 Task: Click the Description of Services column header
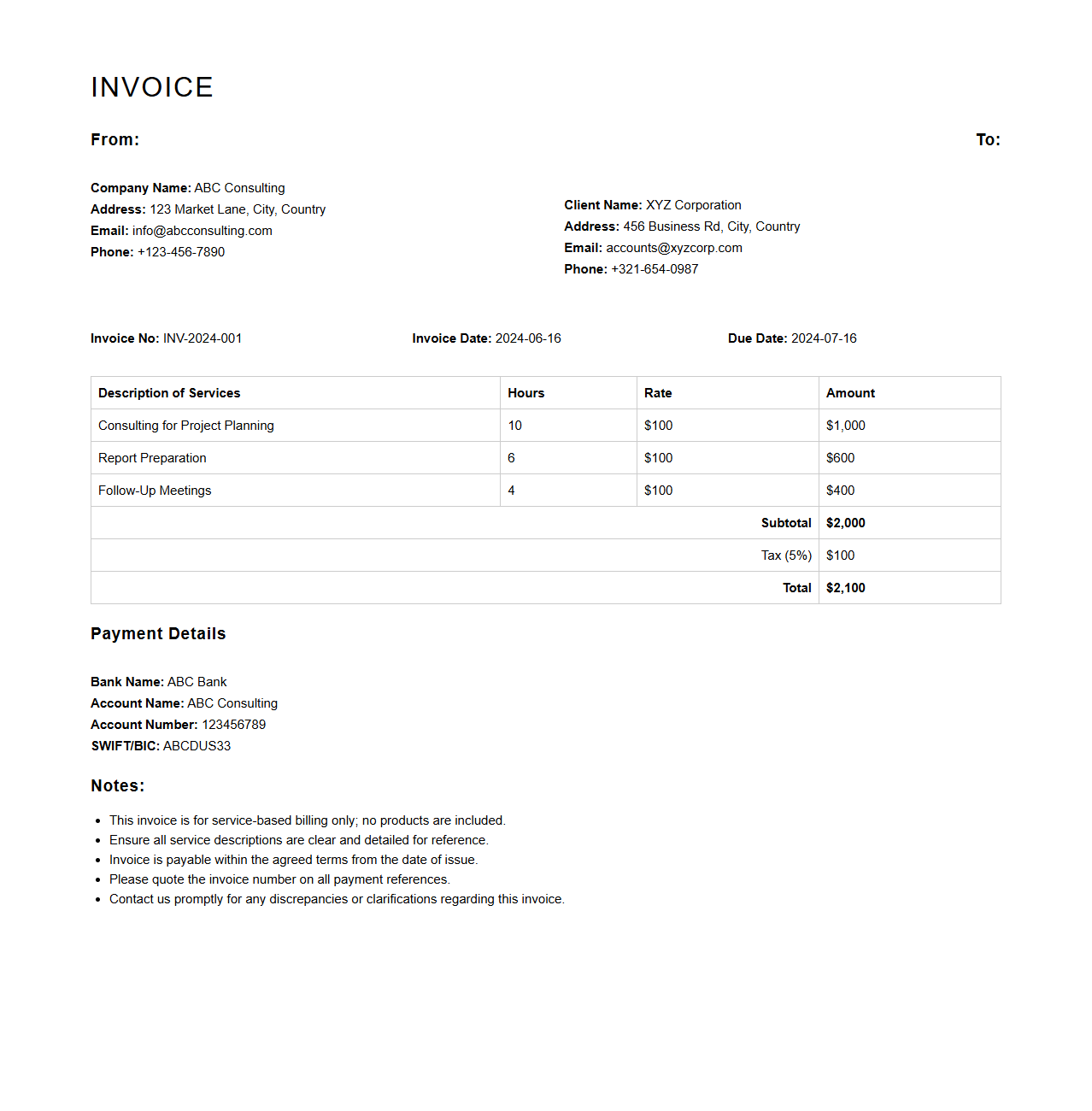point(169,393)
